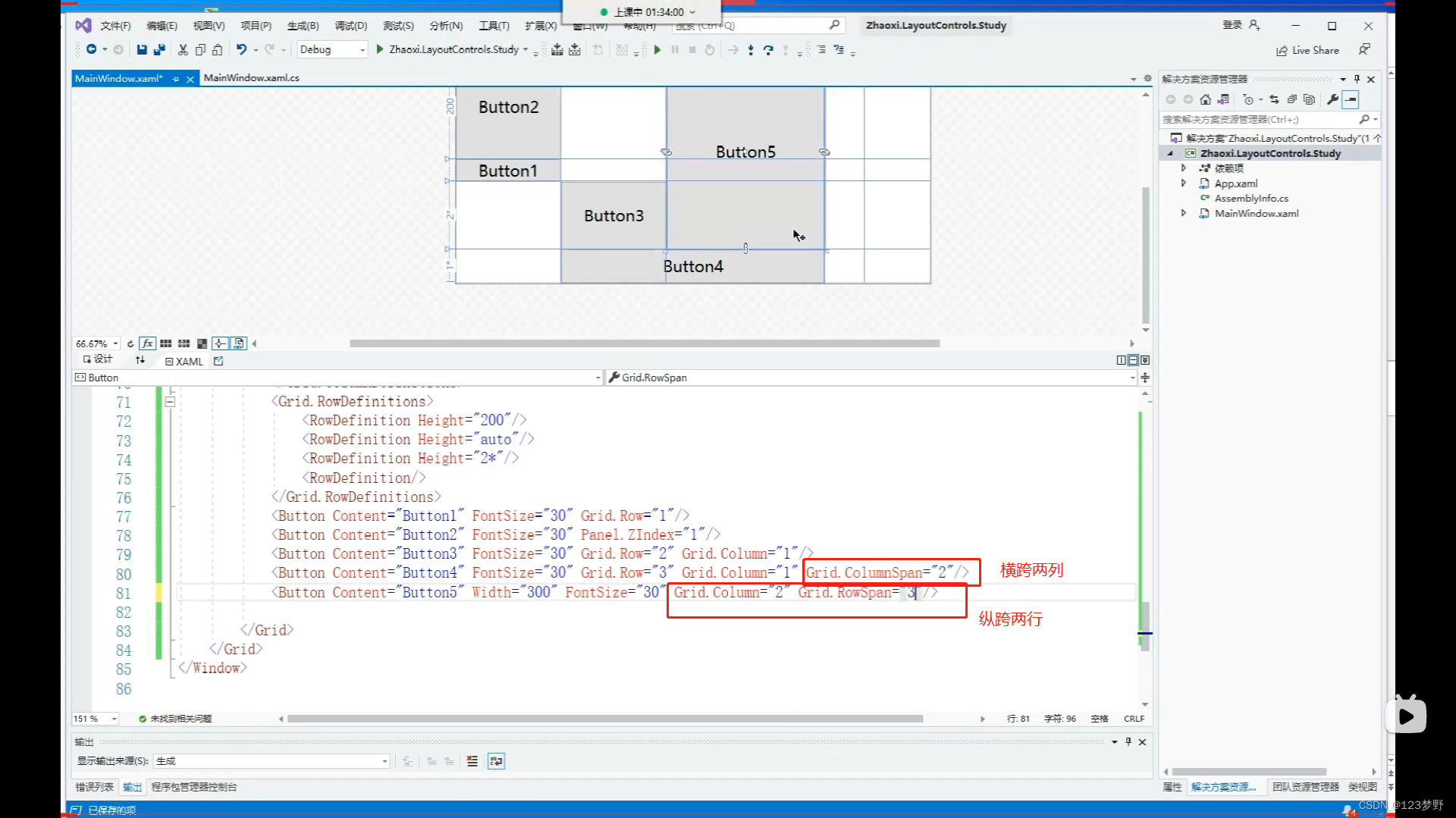
Task: Click the Pending Changes Filter clock icon
Action: 1248,99
